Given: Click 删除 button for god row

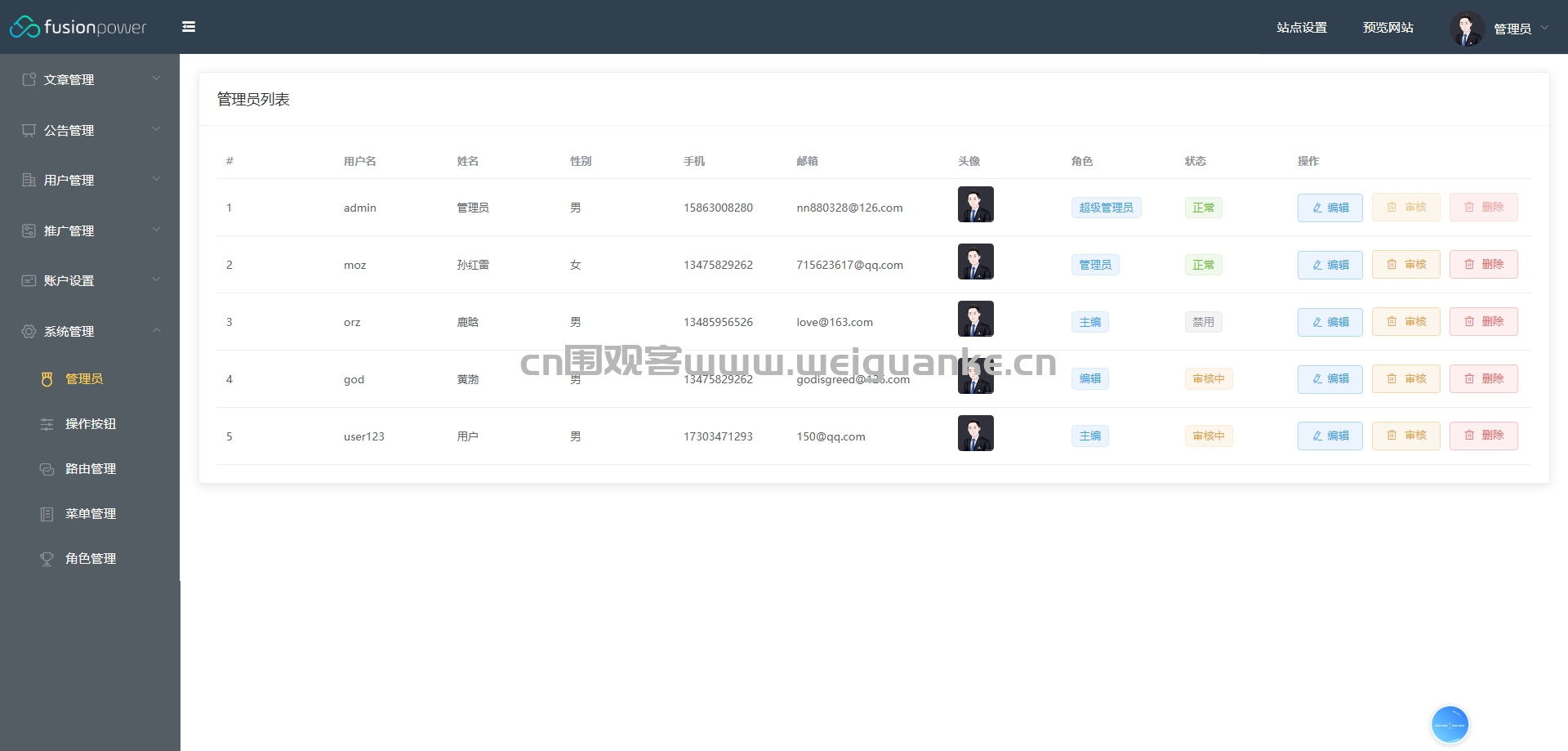Looking at the screenshot, I should (1484, 379).
